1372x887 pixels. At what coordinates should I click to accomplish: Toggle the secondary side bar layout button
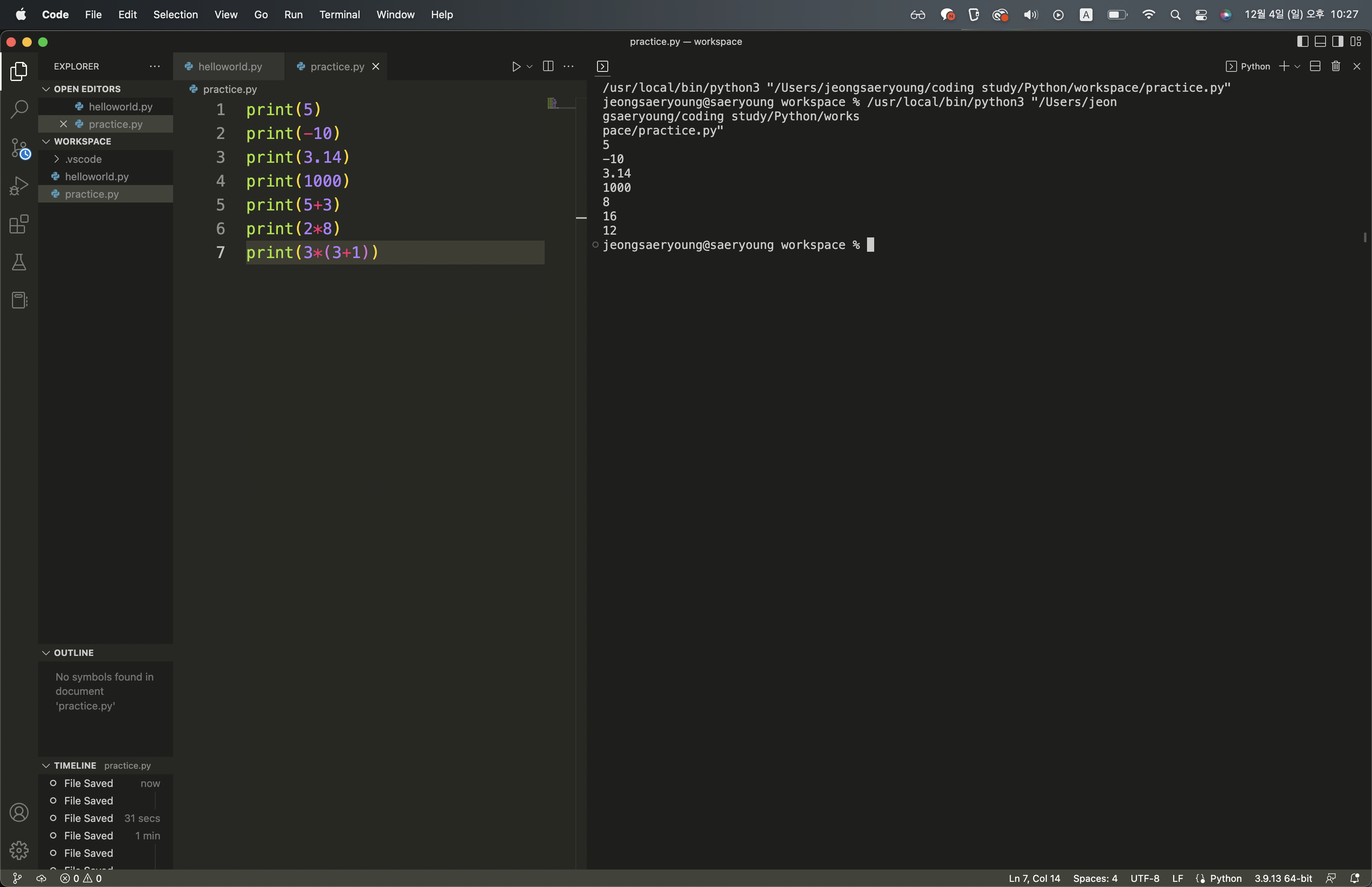[x=1337, y=41]
